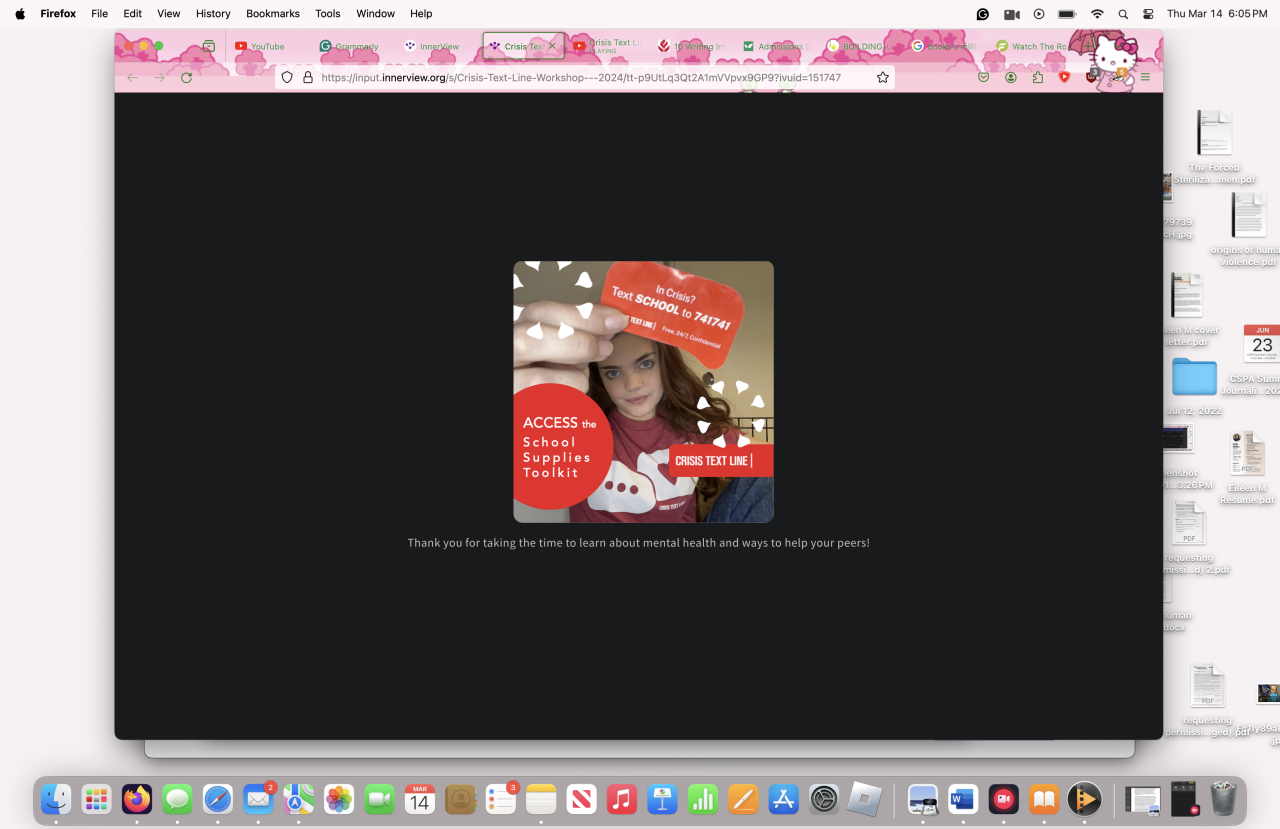Open the Extensions puzzle-piece icon
This screenshot has height=829, width=1280.
point(1037,77)
